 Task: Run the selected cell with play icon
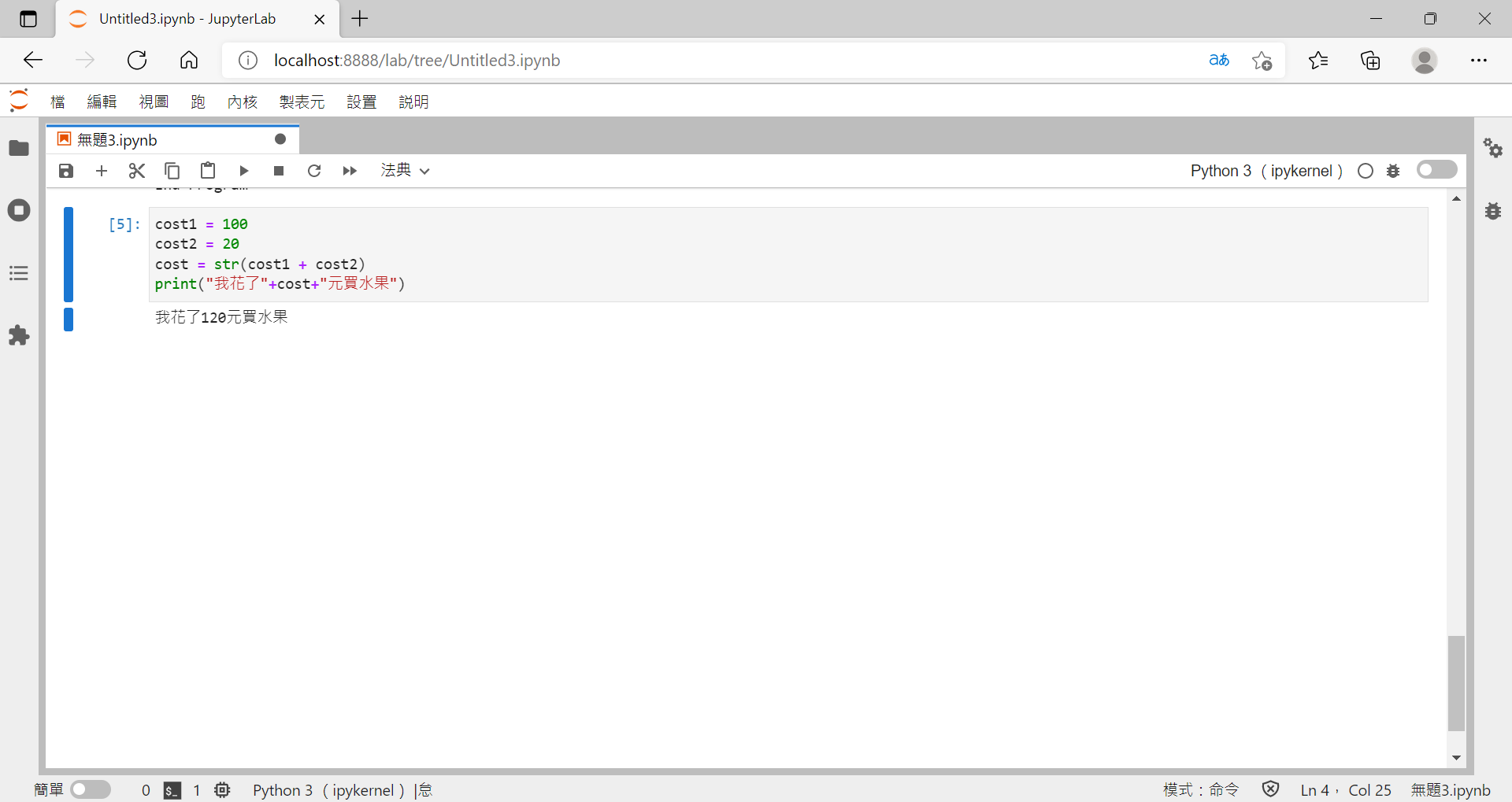243,171
